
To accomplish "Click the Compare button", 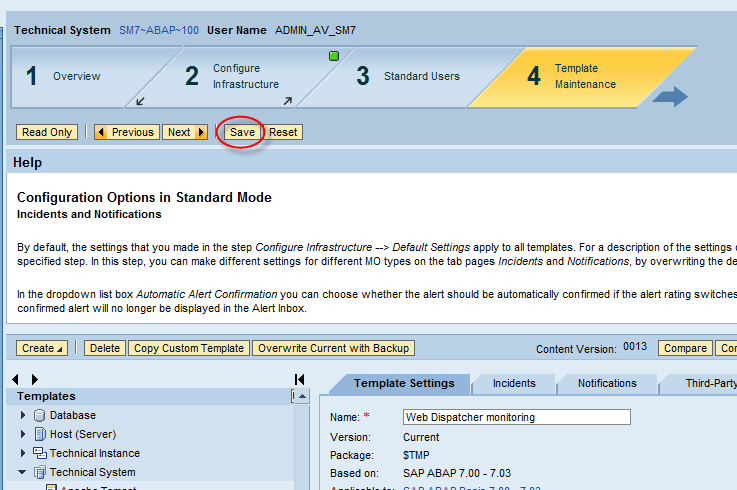I will [x=685, y=348].
